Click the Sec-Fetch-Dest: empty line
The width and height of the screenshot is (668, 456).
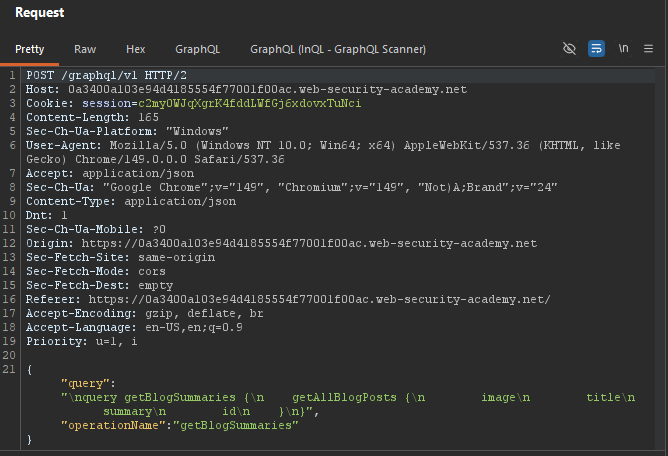tap(99, 285)
